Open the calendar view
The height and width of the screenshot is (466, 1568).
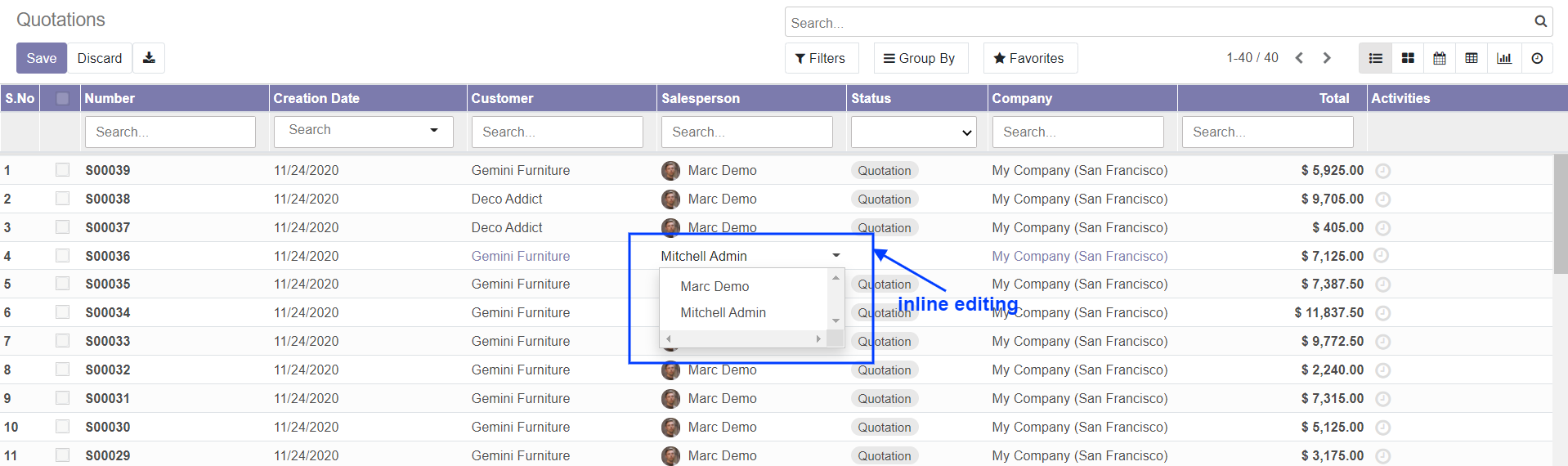tap(1440, 58)
